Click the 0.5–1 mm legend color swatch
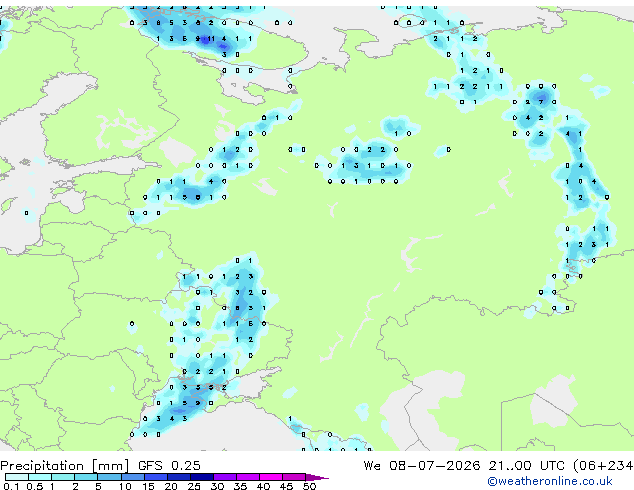 point(40,477)
